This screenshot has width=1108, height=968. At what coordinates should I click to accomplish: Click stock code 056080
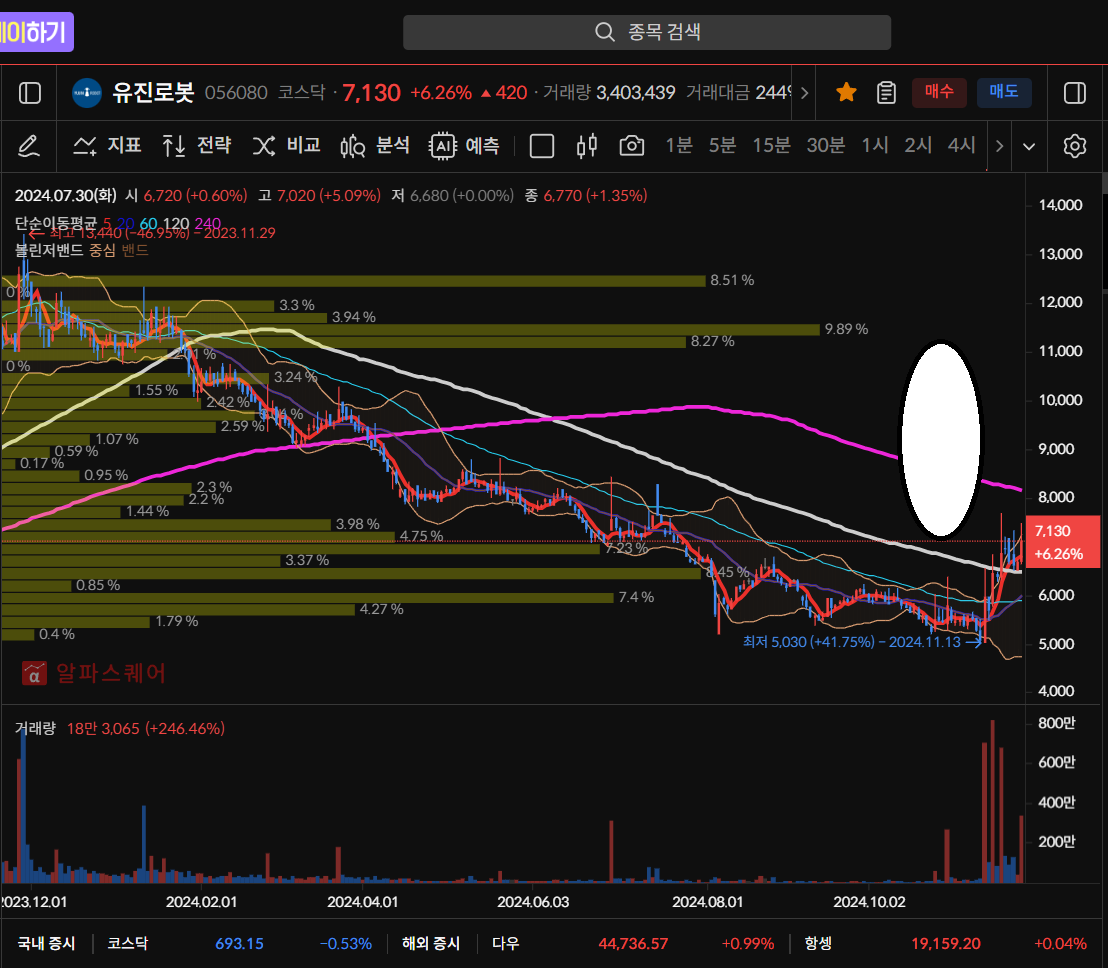coord(236,93)
